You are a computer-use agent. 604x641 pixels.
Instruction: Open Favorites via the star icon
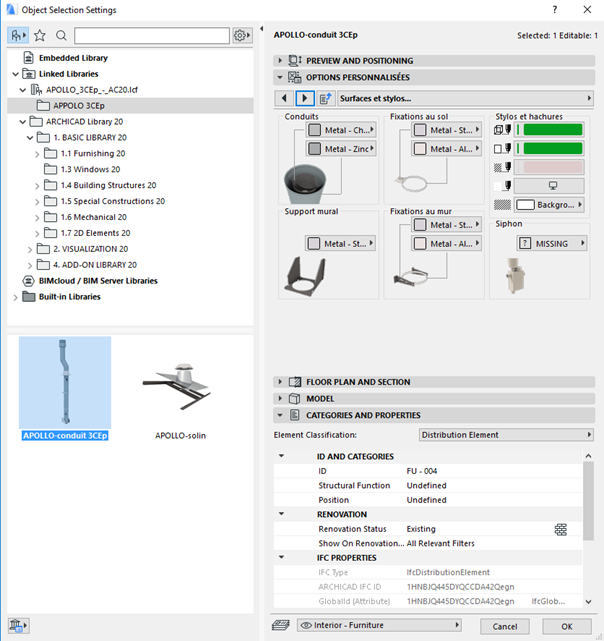(40, 35)
